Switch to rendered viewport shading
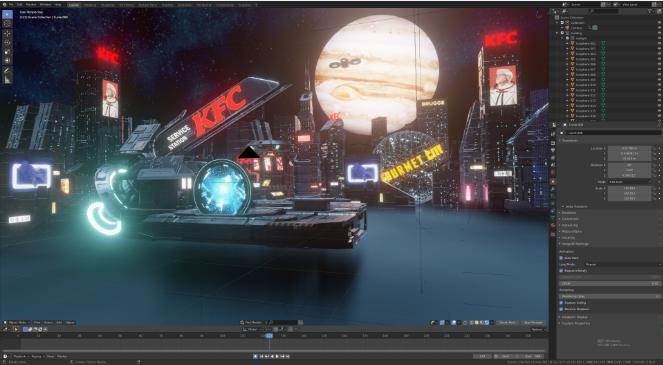The height and width of the screenshot is (365, 663). pyautogui.click(x=487, y=322)
